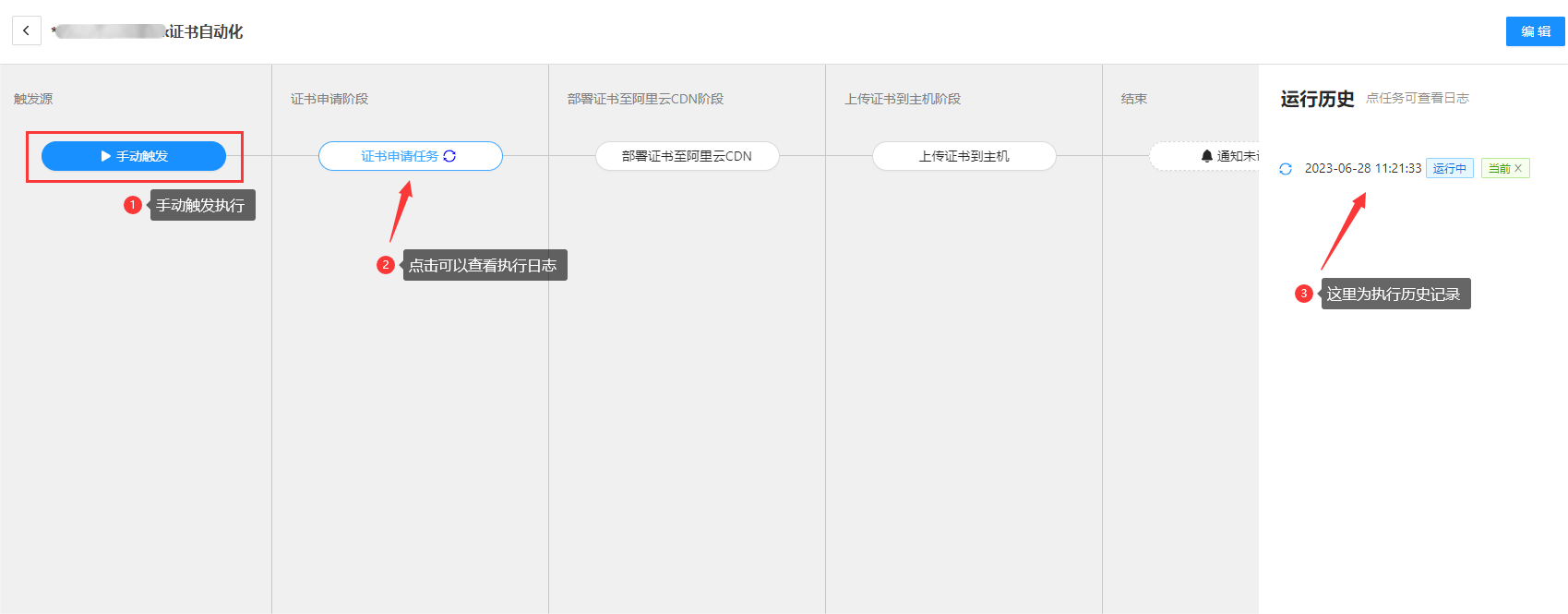This screenshot has height=614, width=1568.
Task: Select the 部署证书至阿里云CDN task node
Action: [x=687, y=156]
